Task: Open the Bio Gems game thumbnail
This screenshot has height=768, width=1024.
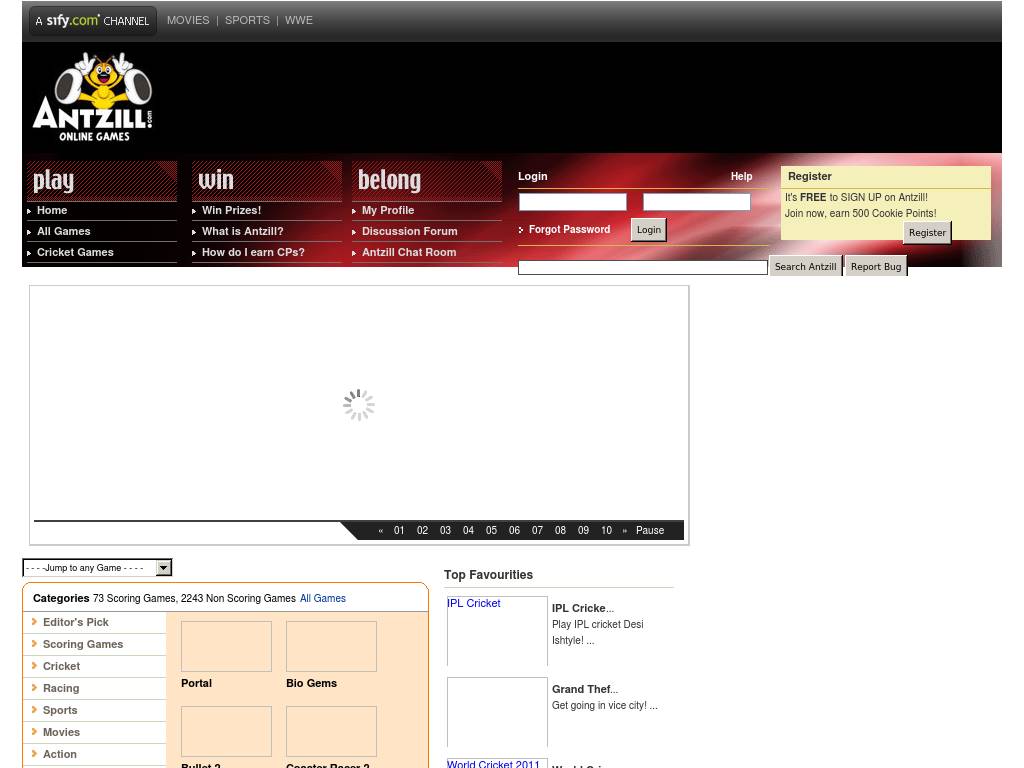Action: tap(331, 646)
